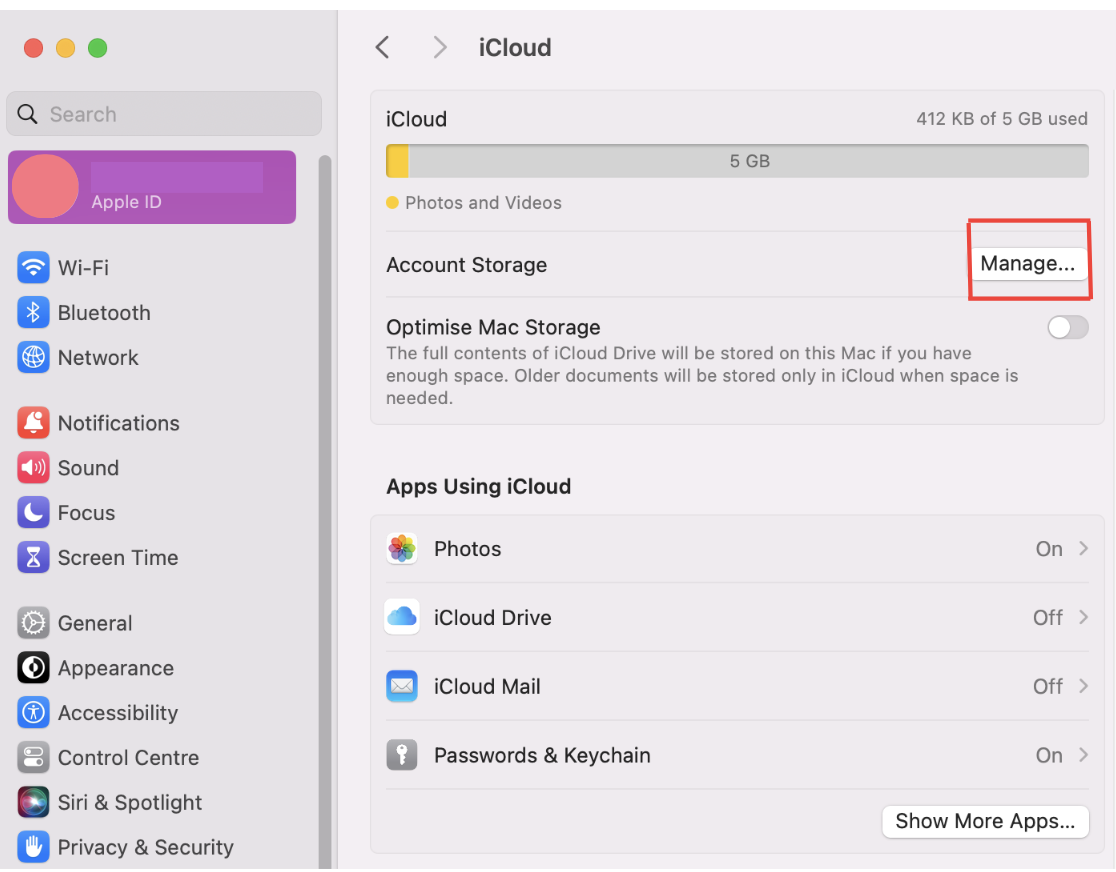Click the iCloud Drive cloud icon
The height and width of the screenshot is (872, 1116).
[402, 617]
